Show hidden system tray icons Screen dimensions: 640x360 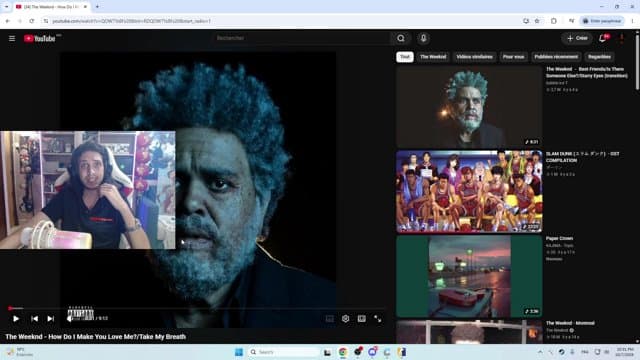coord(540,352)
